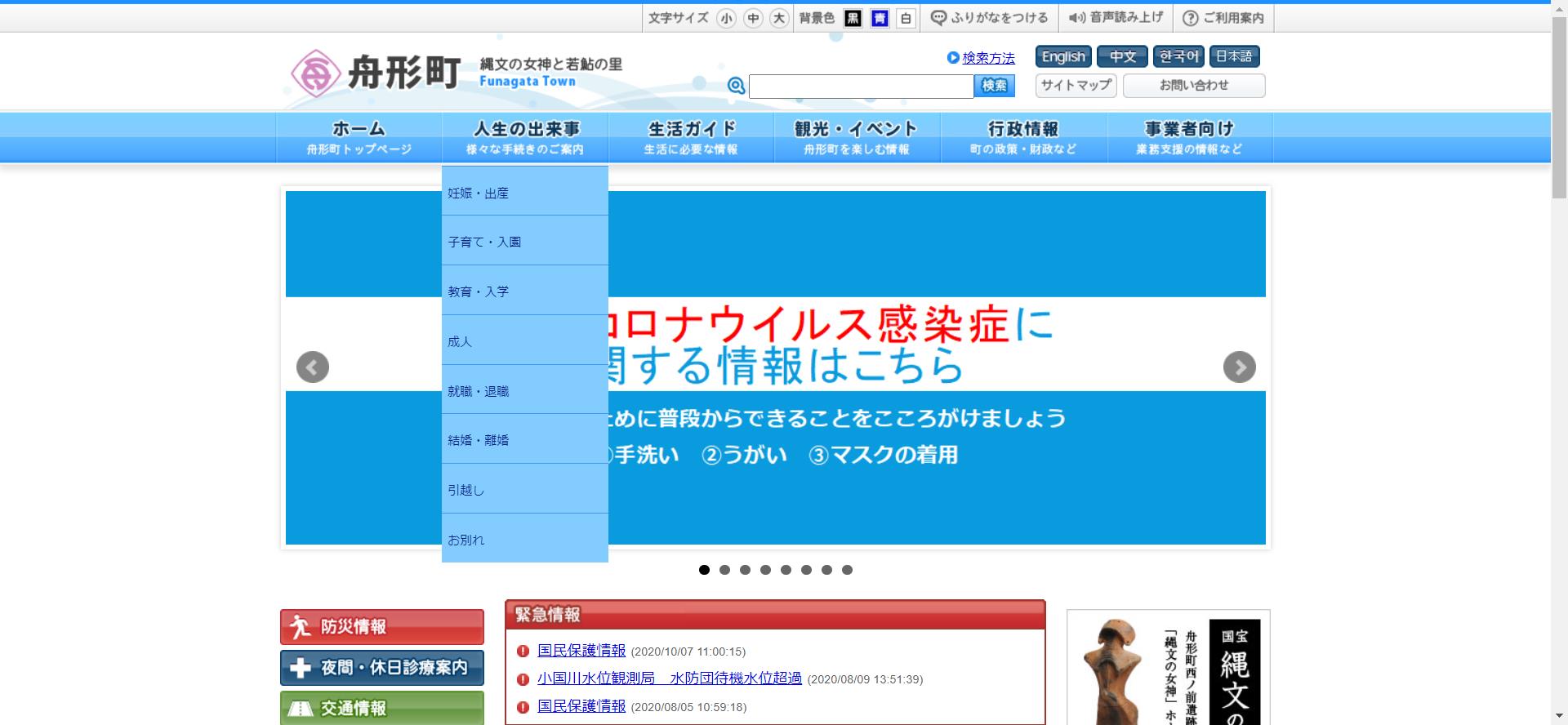
Task: Set text size to medium (中)
Action: 753,18
